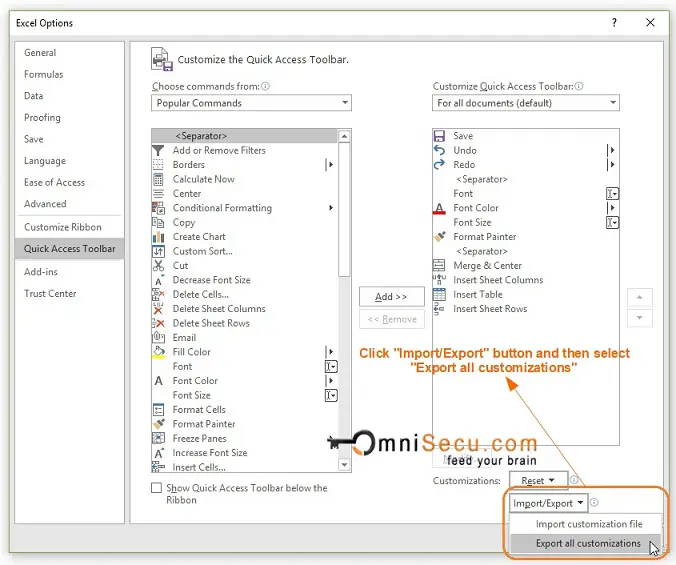The width and height of the screenshot is (676, 565).
Task: Click the Add >> button
Action: tap(391, 297)
